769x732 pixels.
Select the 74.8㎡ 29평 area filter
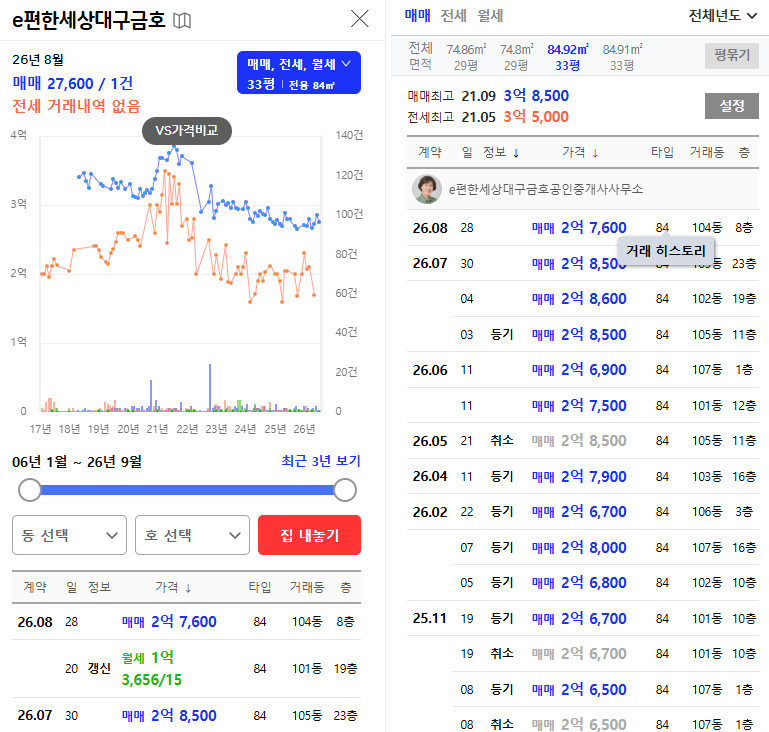pos(516,57)
